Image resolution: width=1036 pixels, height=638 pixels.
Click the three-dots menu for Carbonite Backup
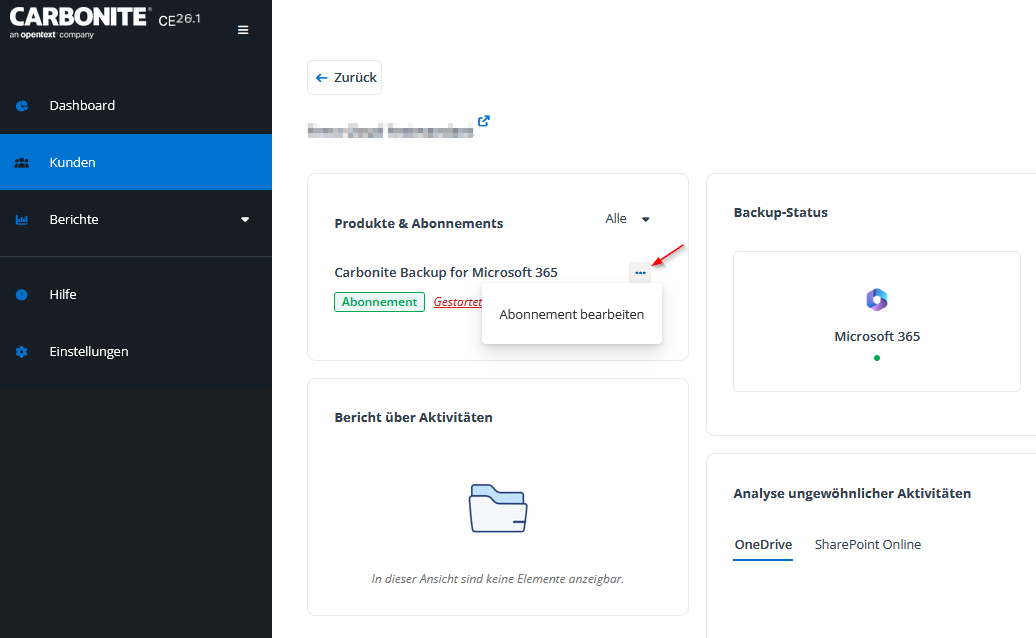click(640, 273)
